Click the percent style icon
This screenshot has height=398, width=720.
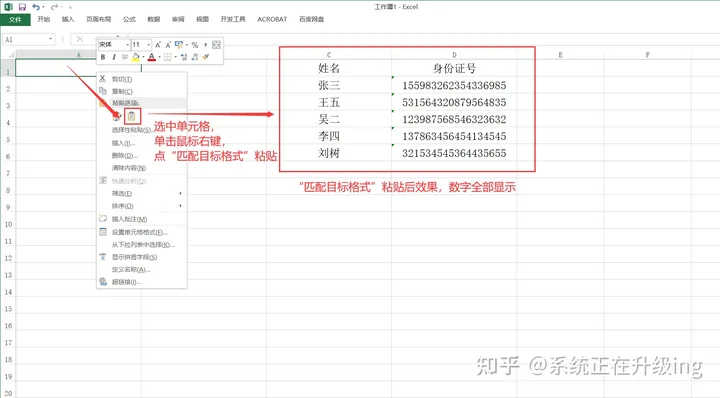coord(195,45)
